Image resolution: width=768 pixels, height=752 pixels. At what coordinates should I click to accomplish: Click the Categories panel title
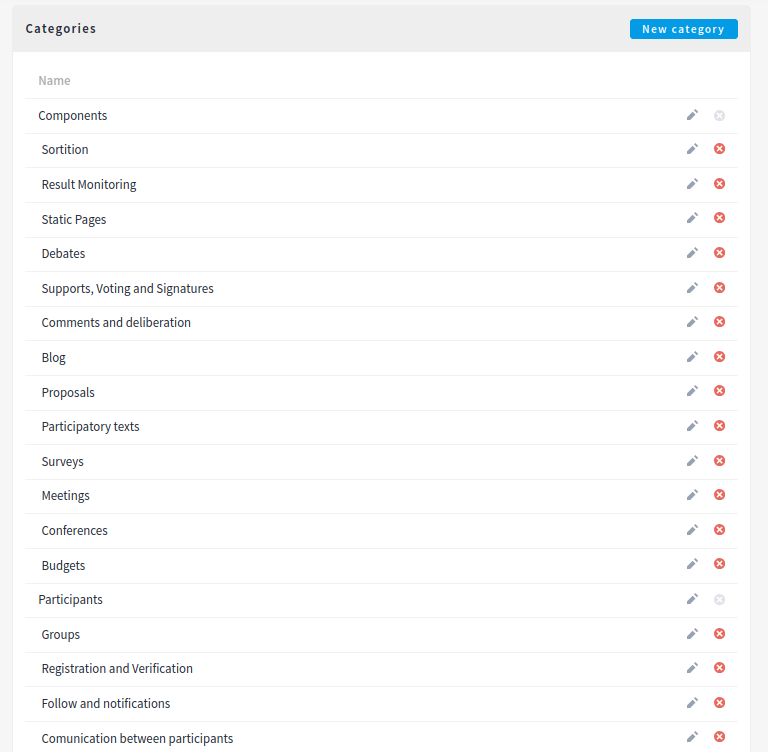(x=61, y=29)
